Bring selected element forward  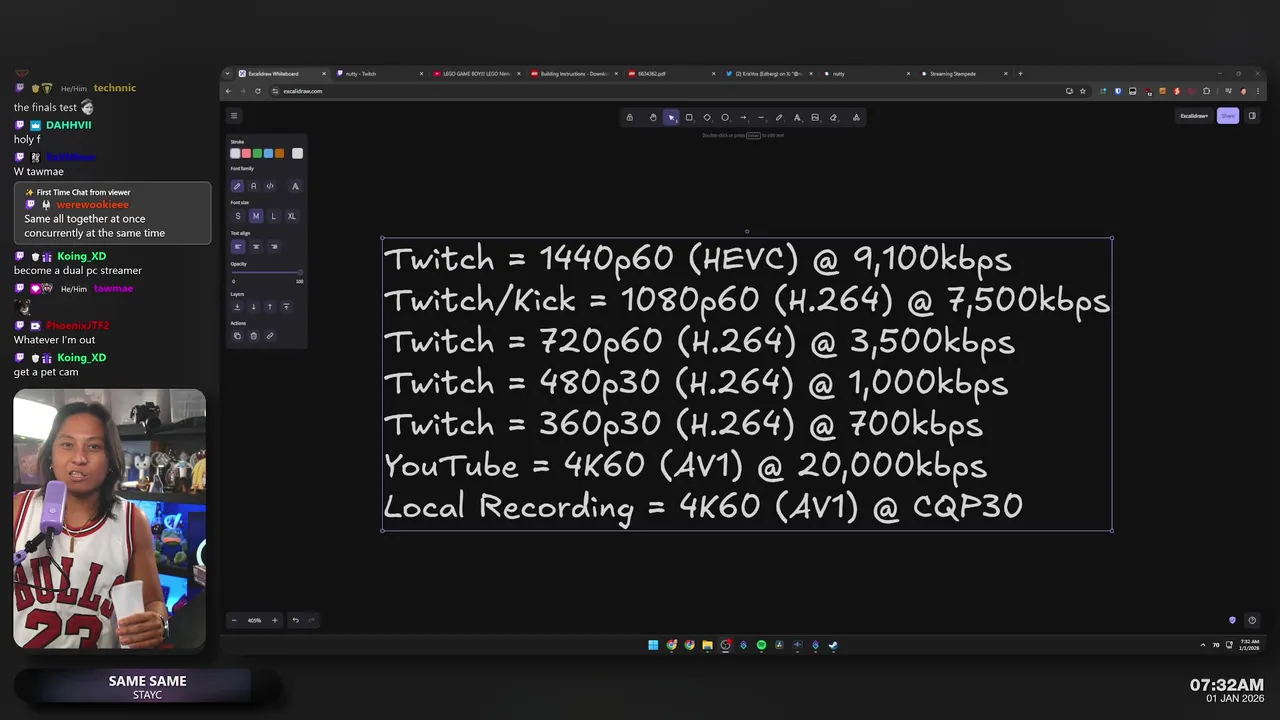point(270,307)
